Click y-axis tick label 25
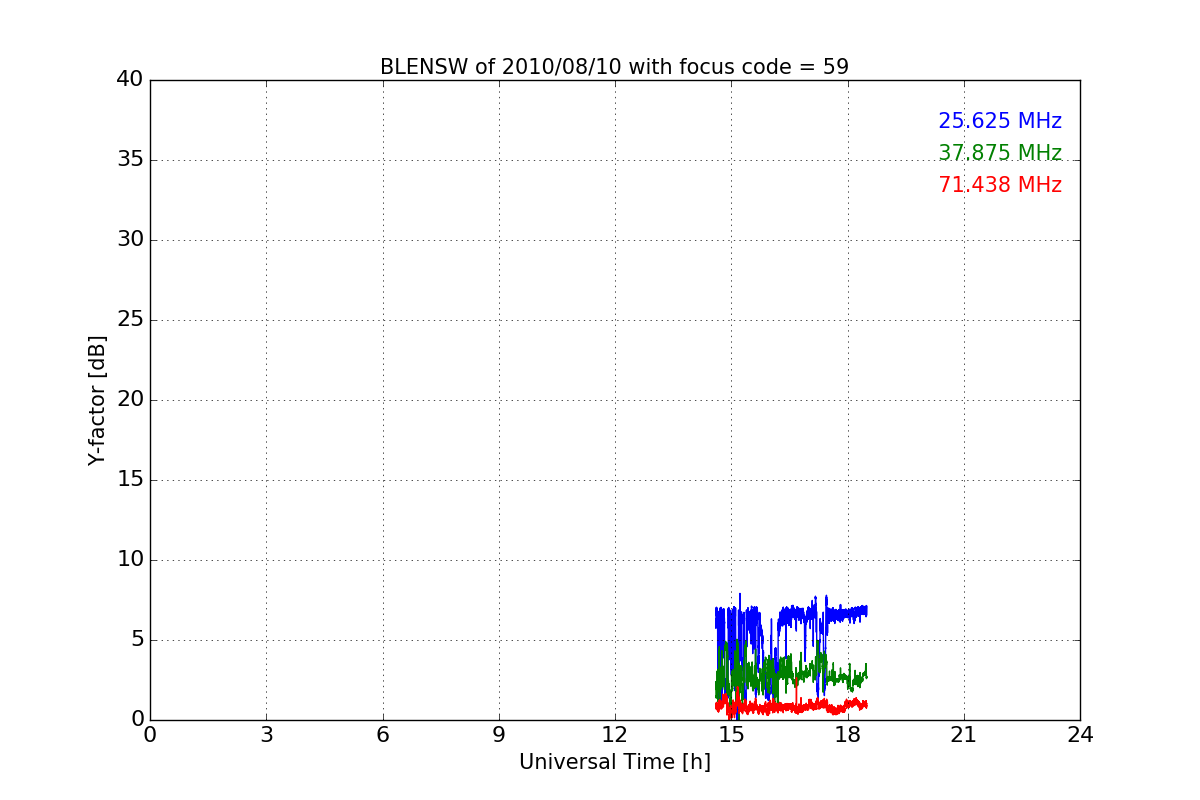 coord(130,320)
